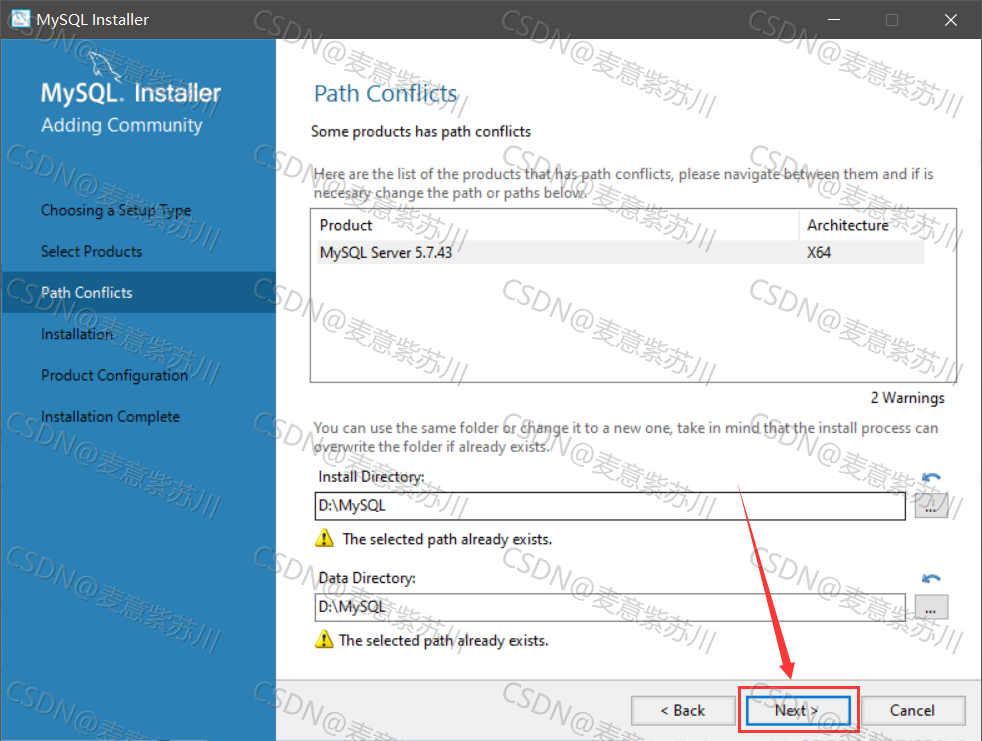Click the 2 Warnings label
The image size is (982, 741).
pos(907,398)
